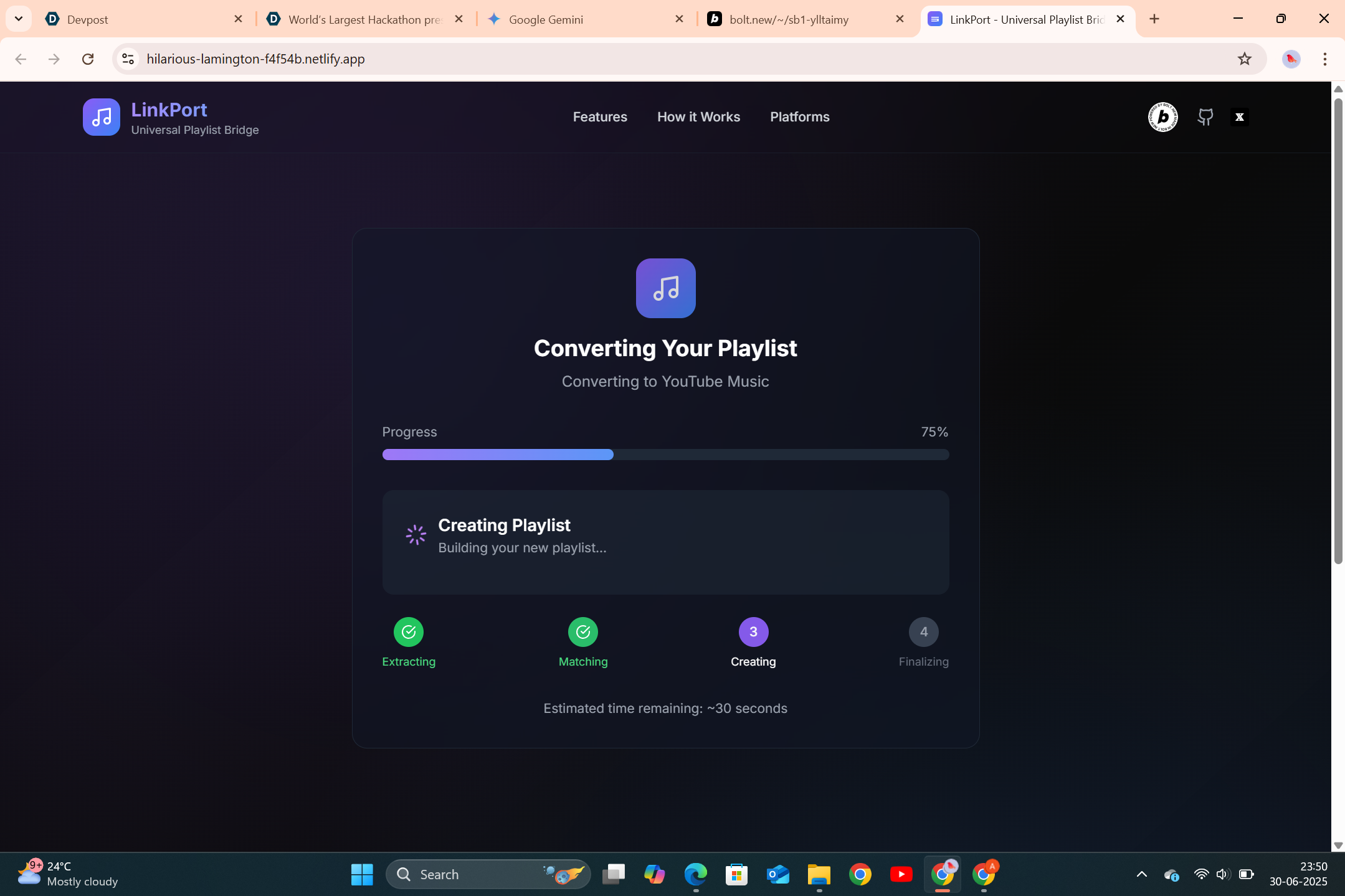Click the X social icon in header

[1239, 117]
